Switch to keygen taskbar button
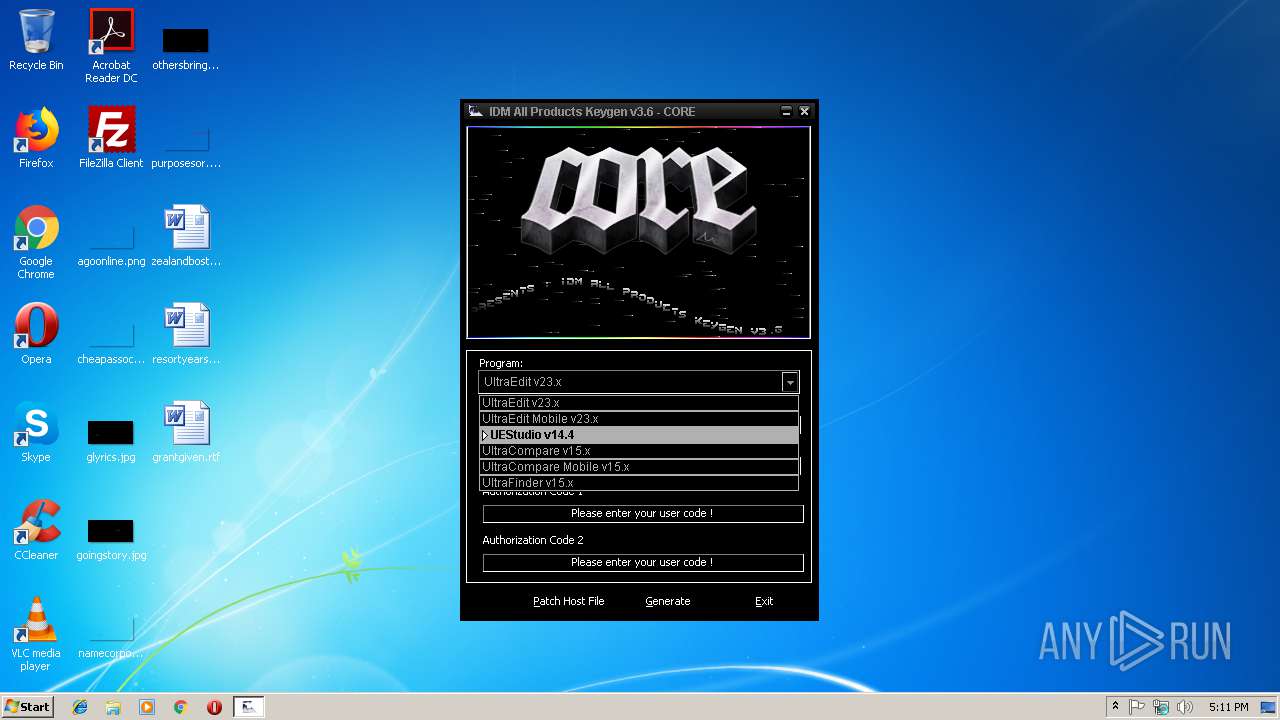 click(x=249, y=707)
